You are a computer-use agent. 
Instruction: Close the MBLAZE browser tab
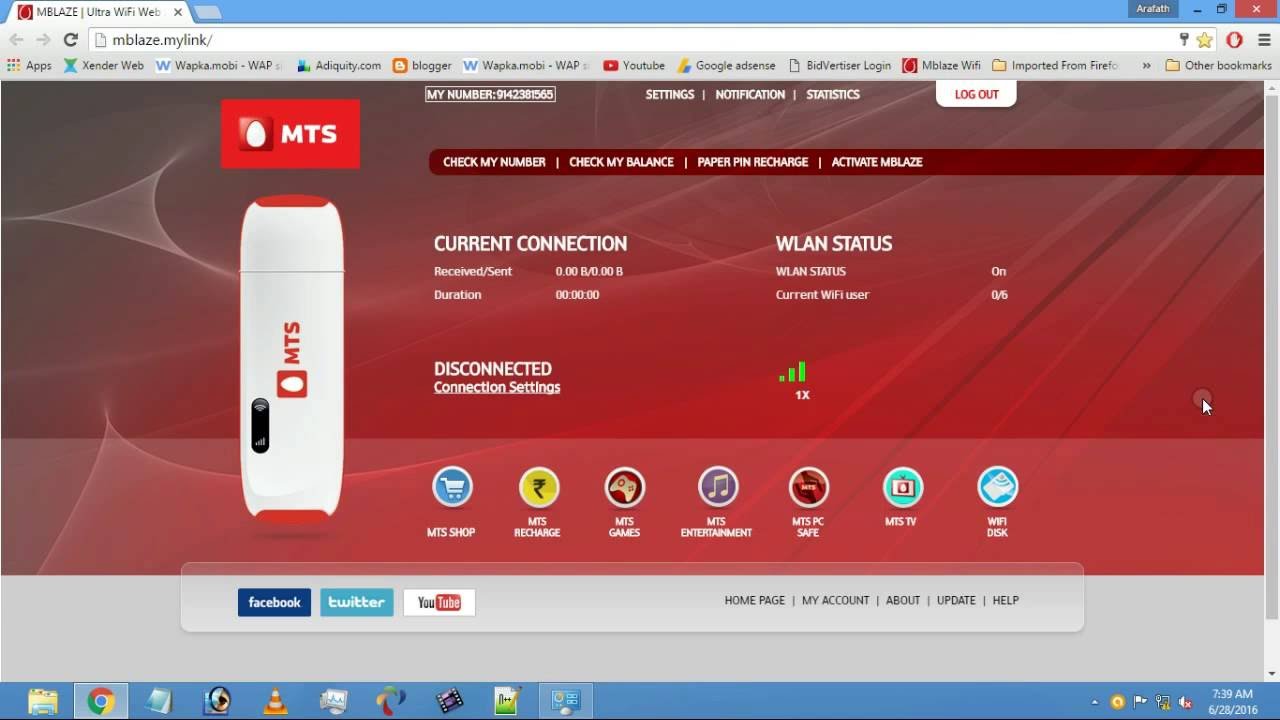pyautogui.click(x=177, y=12)
